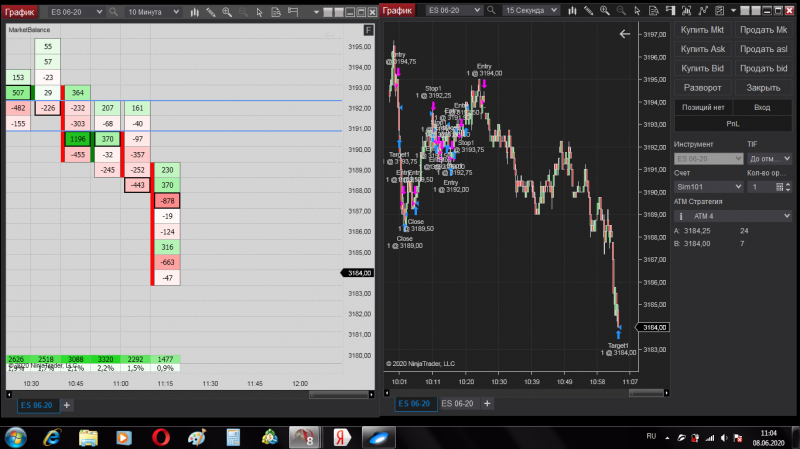Click instrument search magnifier in right chart
The image size is (800, 449).
491,10
